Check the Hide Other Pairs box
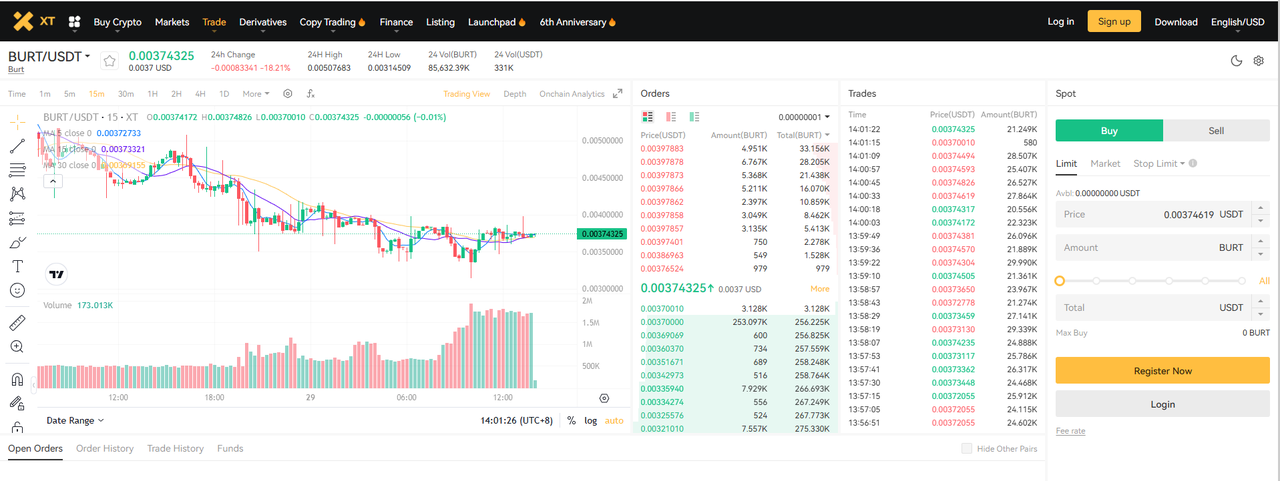The image size is (1280, 481). click(966, 449)
